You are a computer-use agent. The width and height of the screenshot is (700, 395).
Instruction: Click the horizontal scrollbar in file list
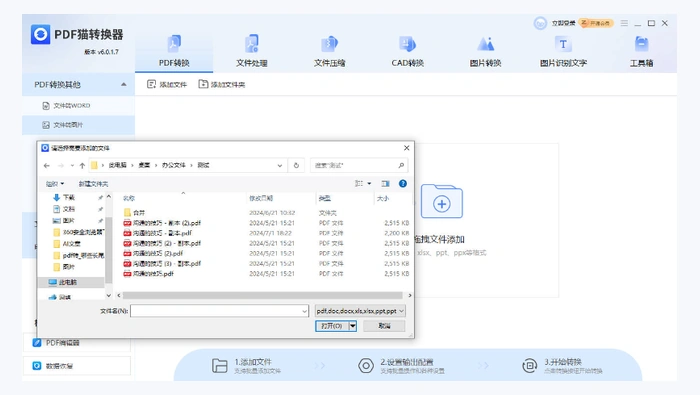262,295
